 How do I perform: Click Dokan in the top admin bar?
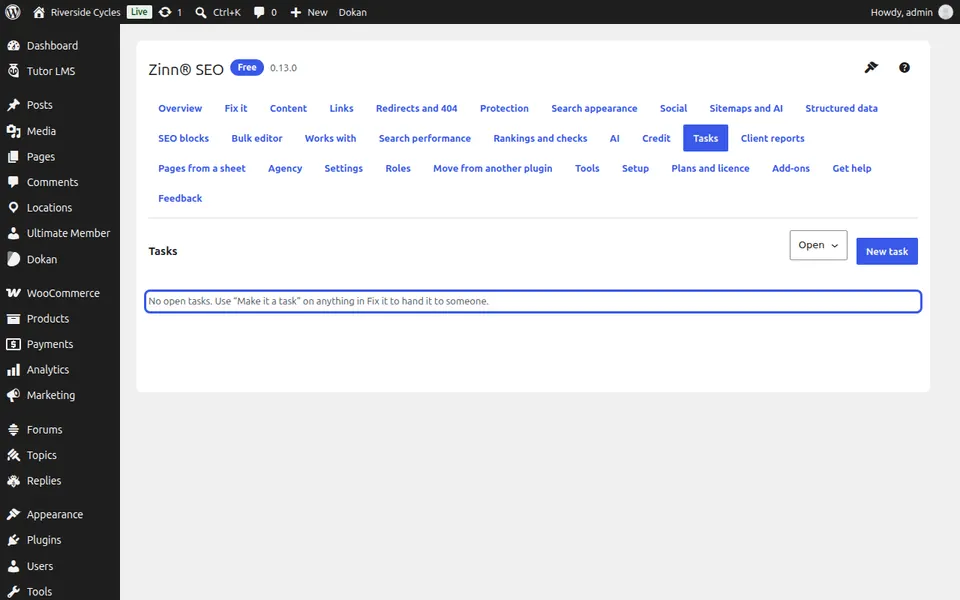(x=353, y=12)
